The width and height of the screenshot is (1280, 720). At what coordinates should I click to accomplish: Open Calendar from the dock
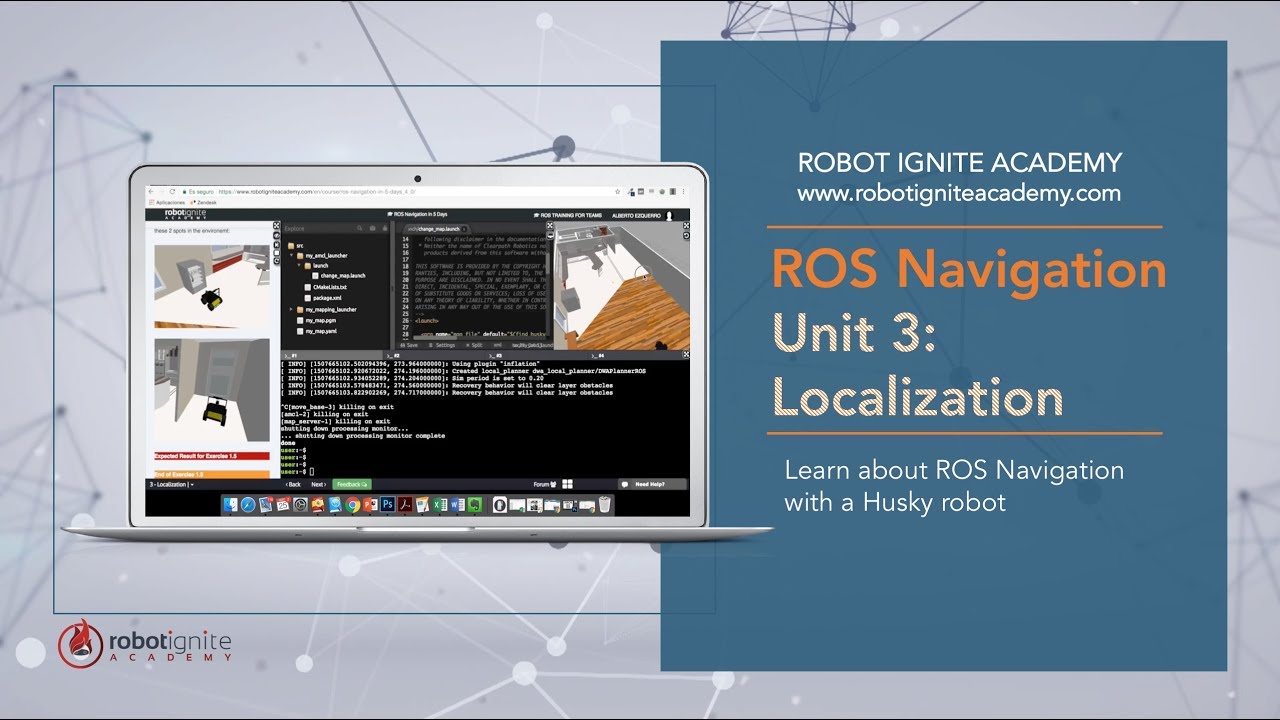click(283, 505)
